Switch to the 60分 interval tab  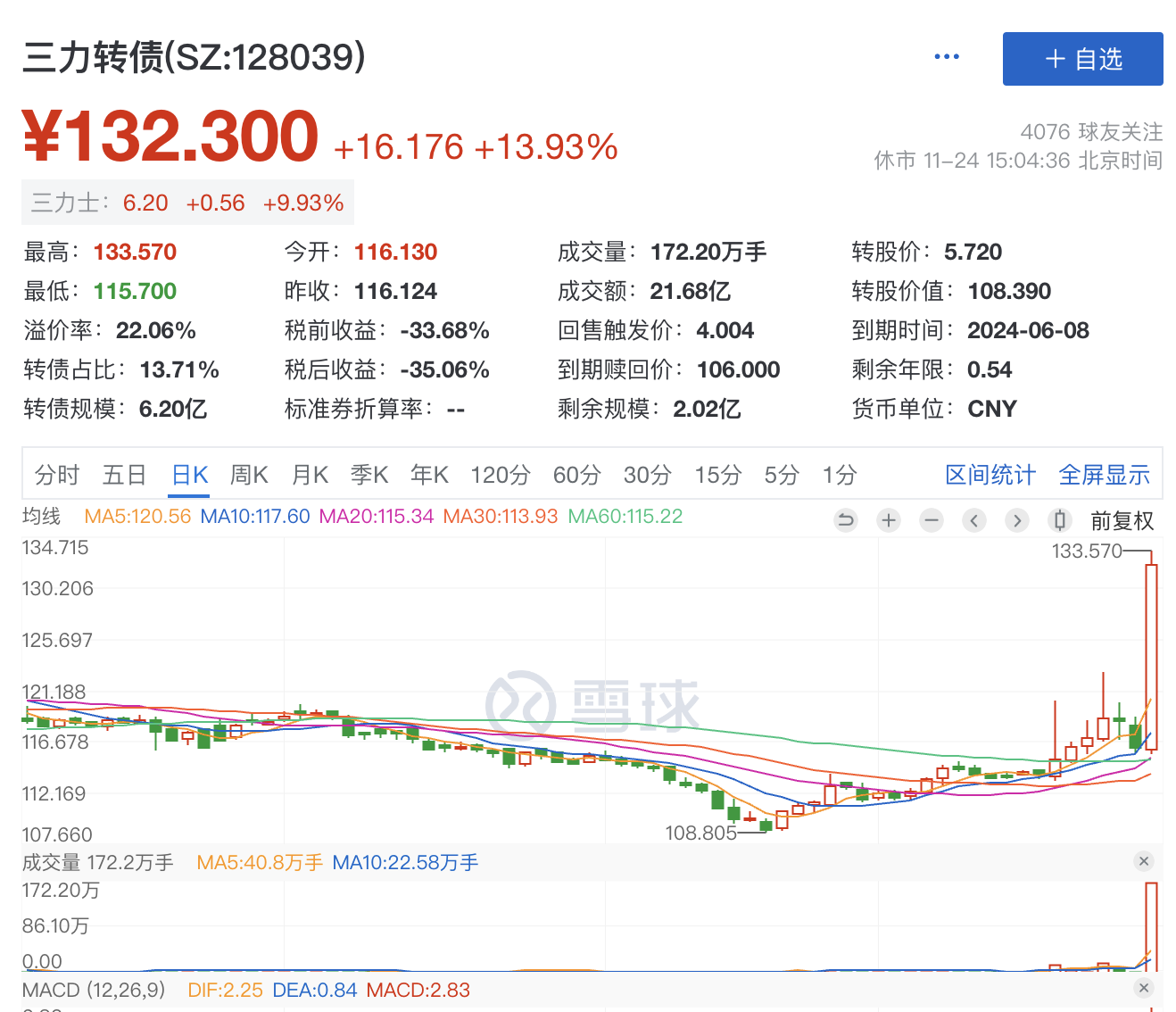[x=576, y=475]
